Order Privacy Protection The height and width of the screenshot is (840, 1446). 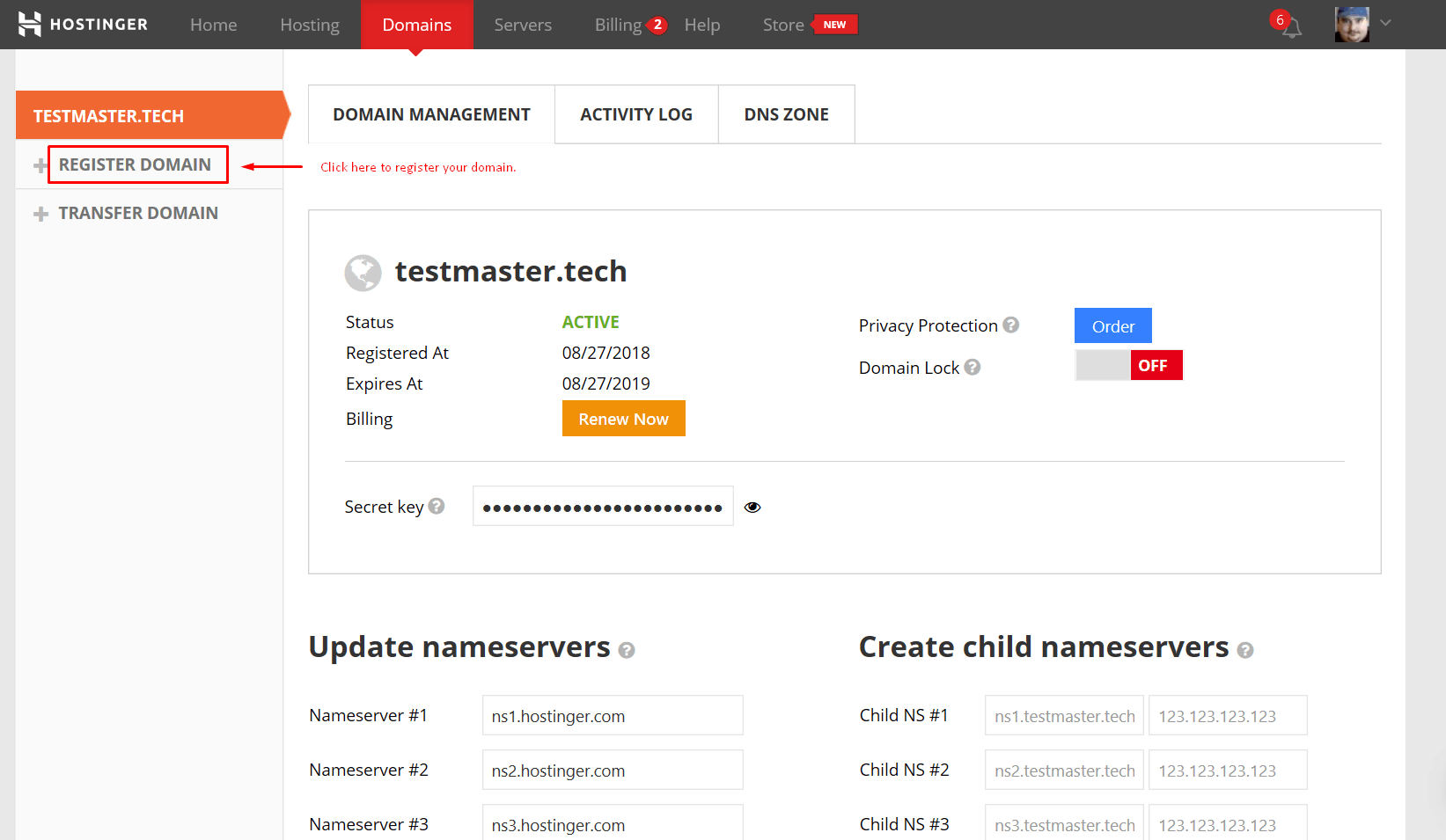click(1113, 325)
